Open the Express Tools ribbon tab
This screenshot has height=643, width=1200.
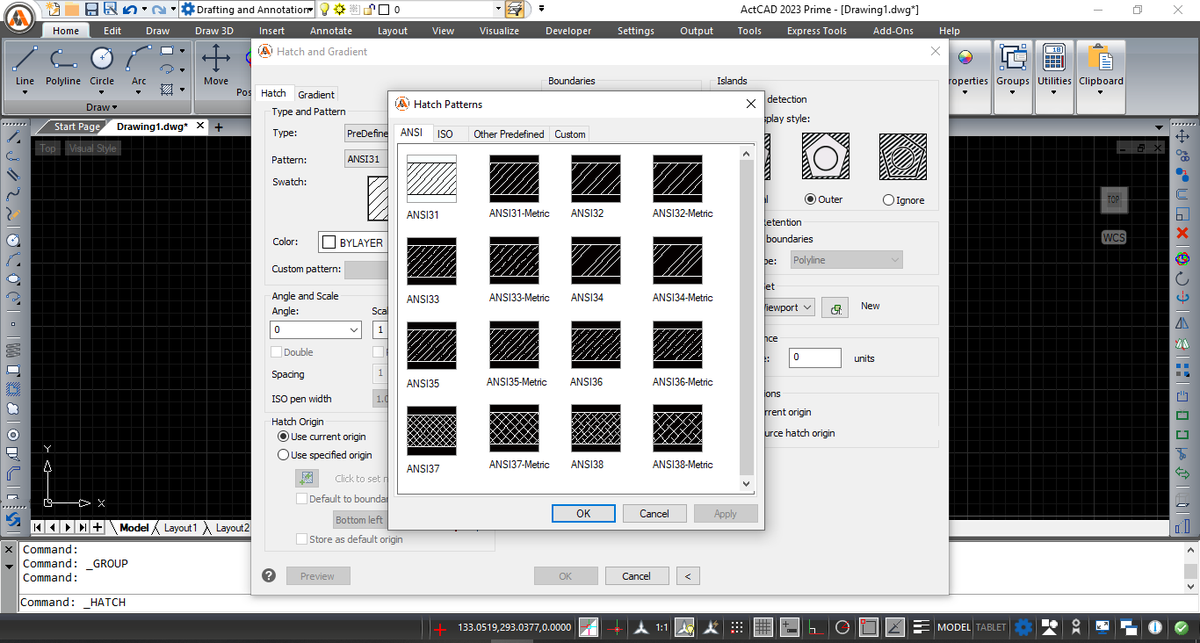click(x=816, y=31)
